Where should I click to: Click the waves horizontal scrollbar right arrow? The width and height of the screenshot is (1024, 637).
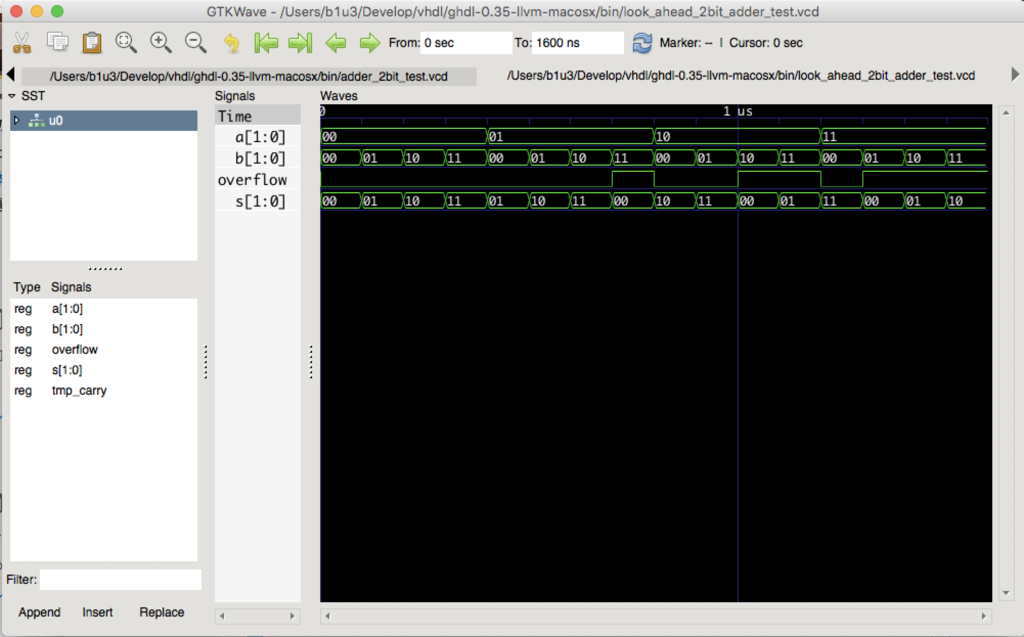tap(984, 616)
